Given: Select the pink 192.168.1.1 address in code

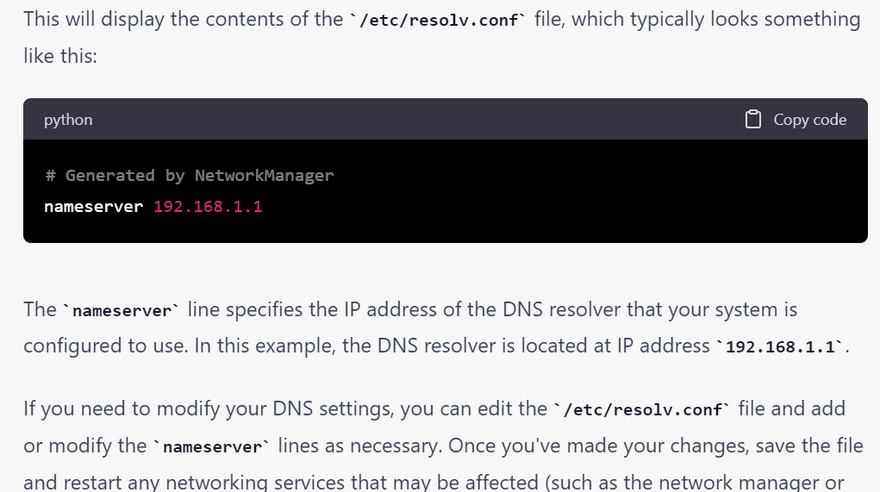Looking at the screenshot, I should [x=208, y=206].
